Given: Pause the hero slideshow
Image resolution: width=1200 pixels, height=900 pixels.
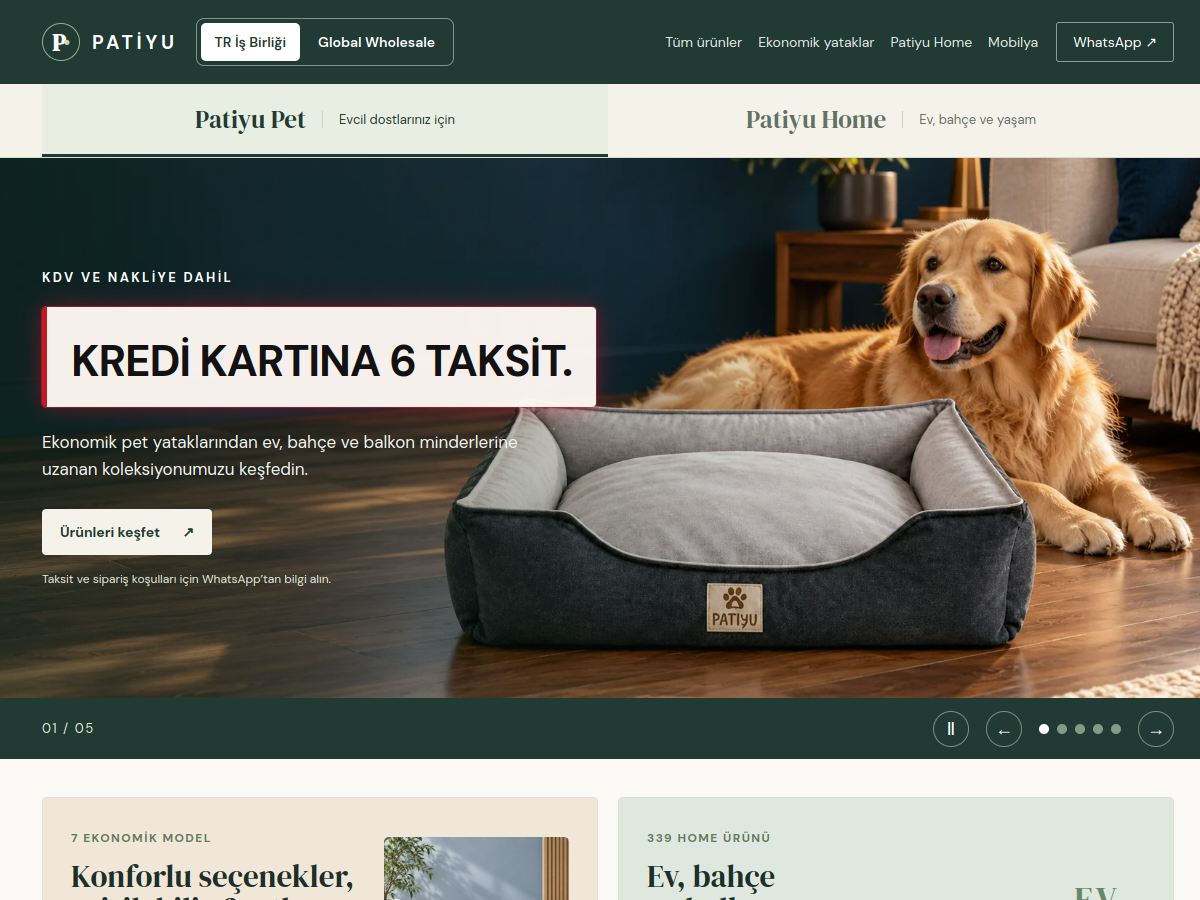Looking at the screenshot, I should coord(951,729).
